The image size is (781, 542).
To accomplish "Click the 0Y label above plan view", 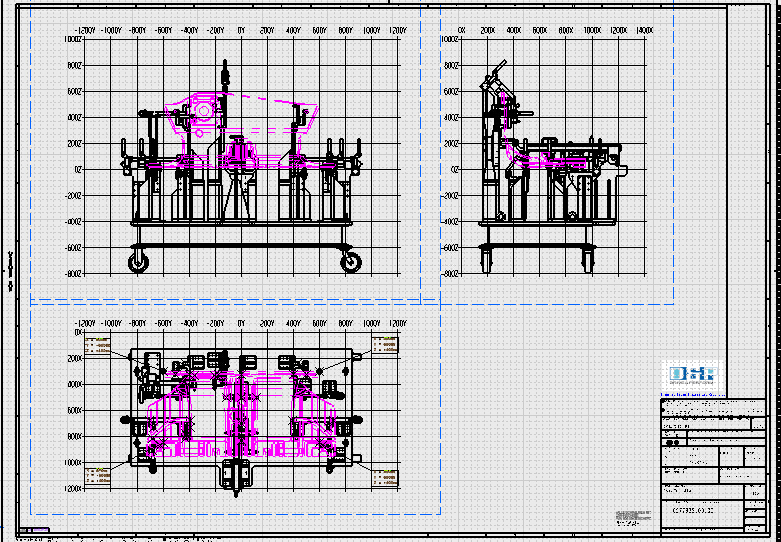I will (x=242, y=324).
